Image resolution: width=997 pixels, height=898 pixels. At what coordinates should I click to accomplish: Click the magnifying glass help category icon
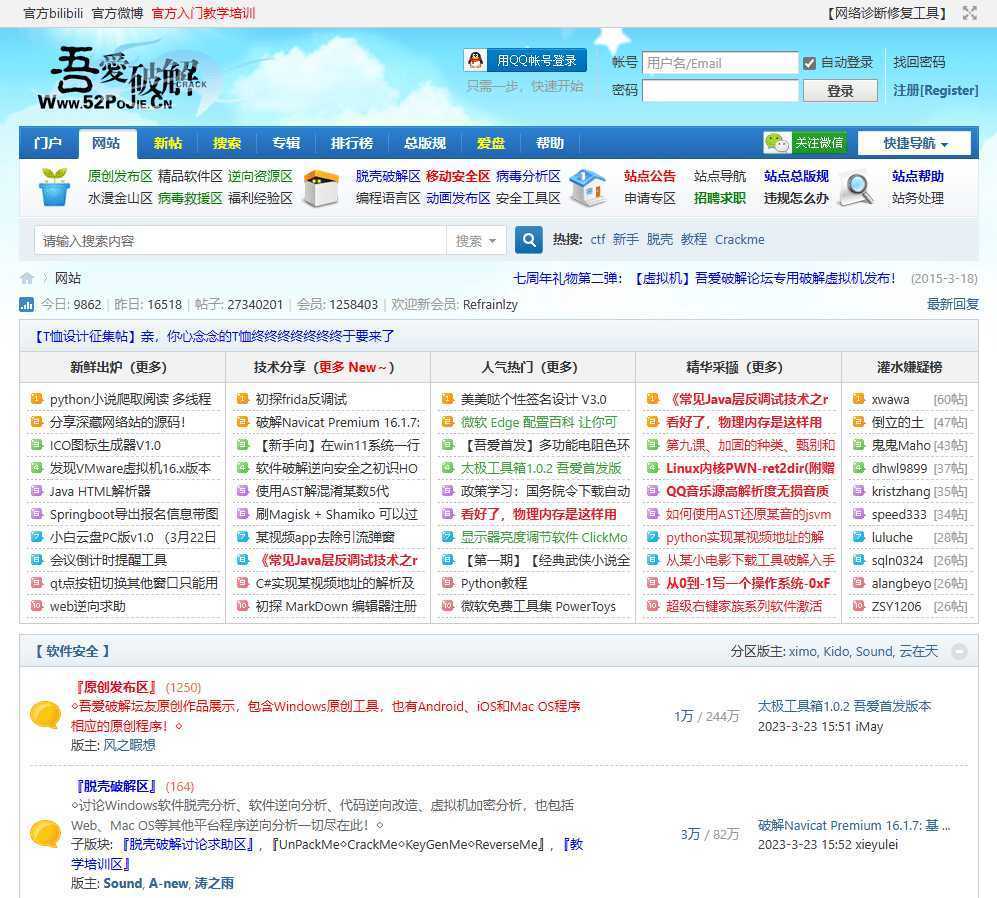click(856, 188)
